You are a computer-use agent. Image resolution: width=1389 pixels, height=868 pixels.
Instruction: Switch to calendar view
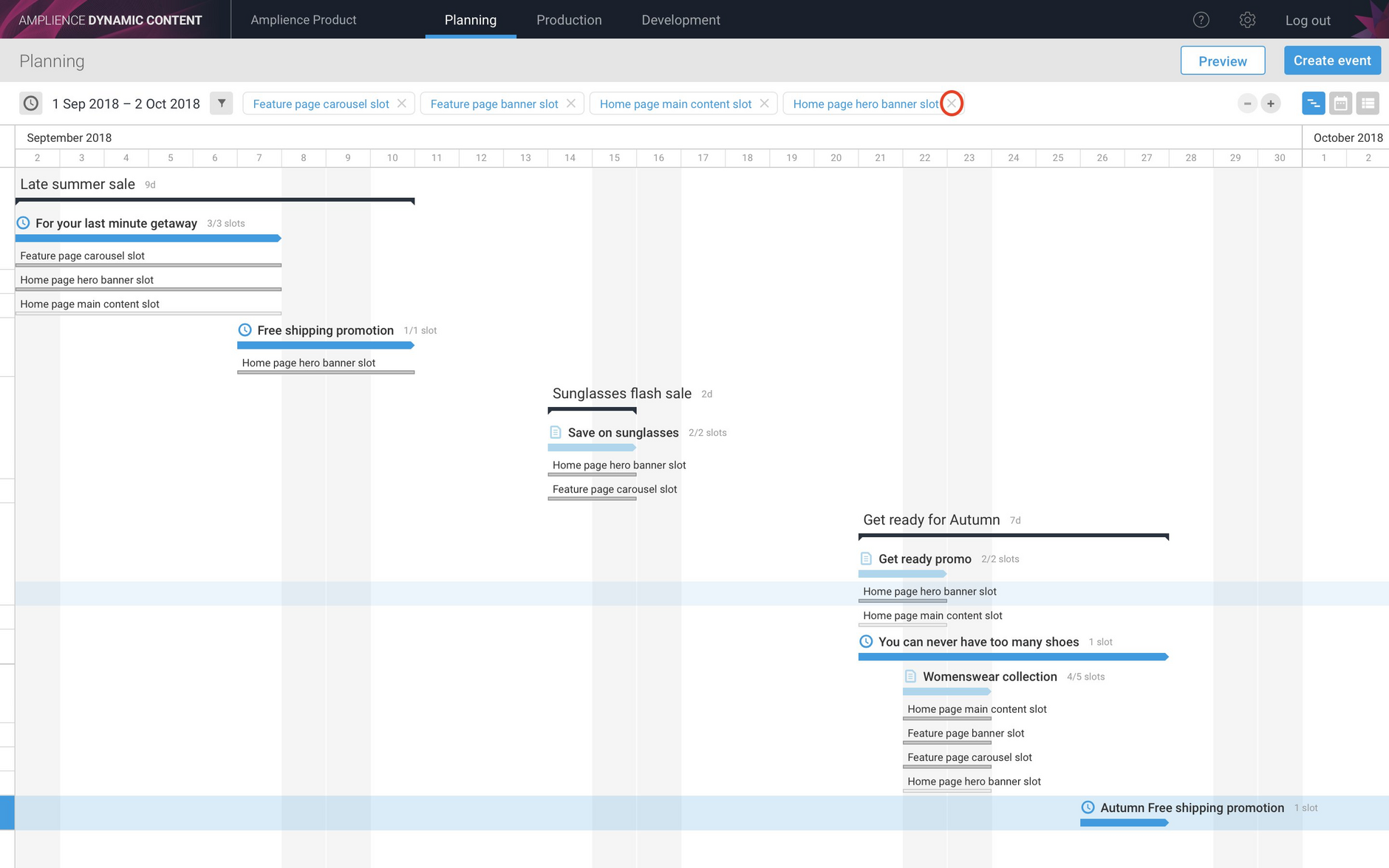tap(1341, 103)
